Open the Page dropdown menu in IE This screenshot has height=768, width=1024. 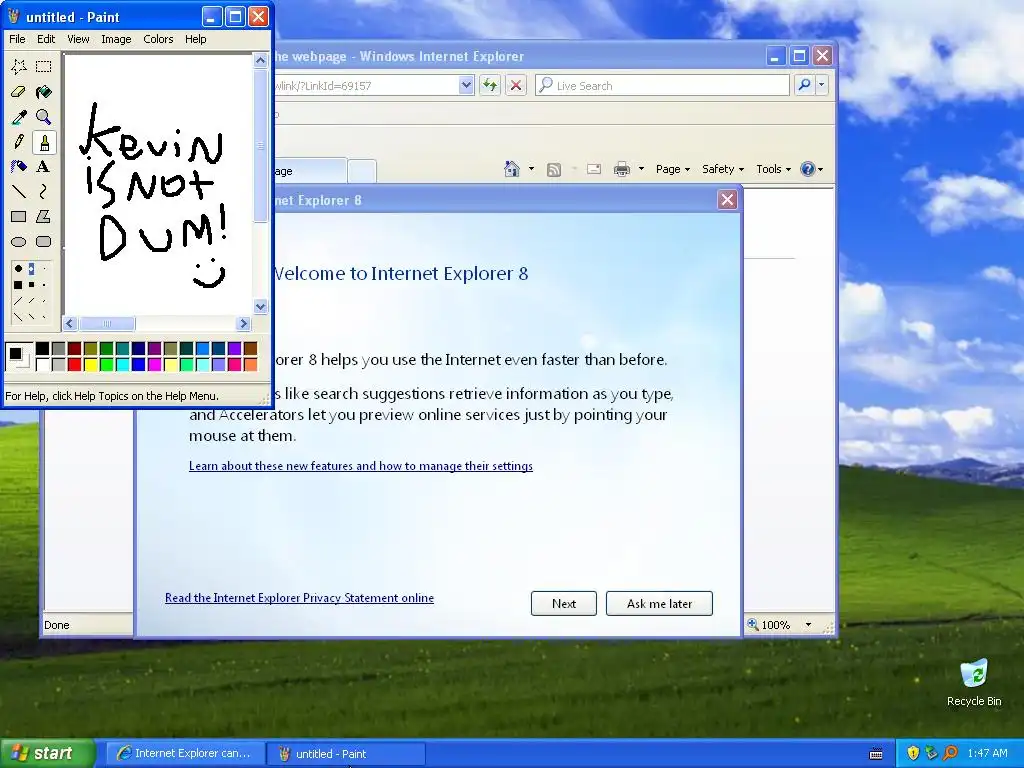tap(673, 169)
